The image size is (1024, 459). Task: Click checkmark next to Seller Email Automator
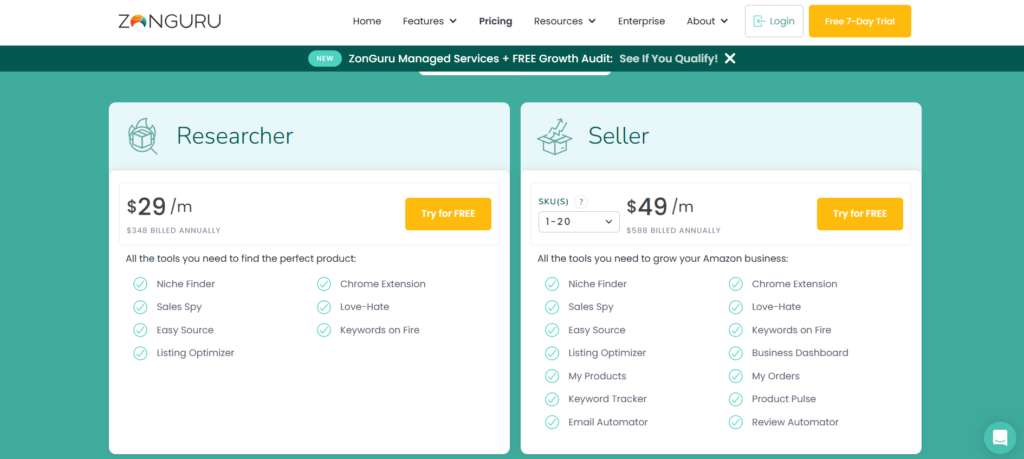[552, 422]
